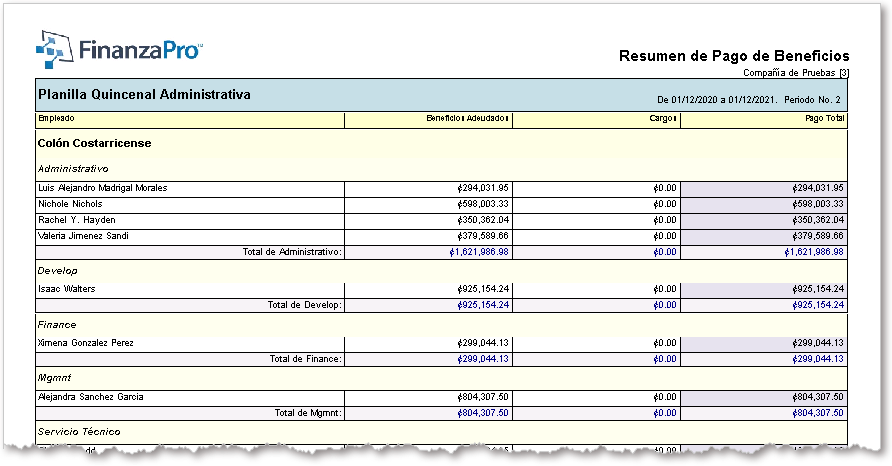Screen dimensions: 892x466
Task: Click the 'Develop' department heading
Action: pos(57,270)
